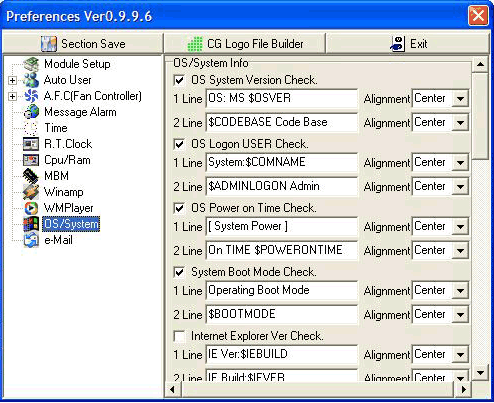The height and width of the screenshot is (403, 494).
Task: Click the System:$COMNAME text field
Action: 282,163
